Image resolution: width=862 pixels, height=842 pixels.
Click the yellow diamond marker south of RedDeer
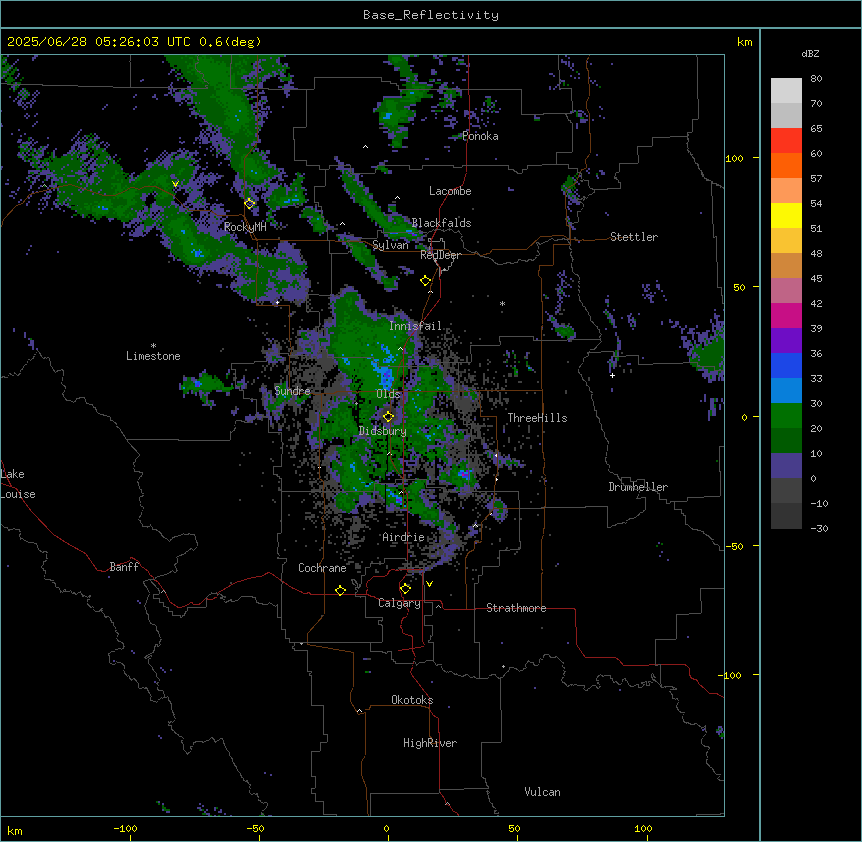(x=426, y=281)
